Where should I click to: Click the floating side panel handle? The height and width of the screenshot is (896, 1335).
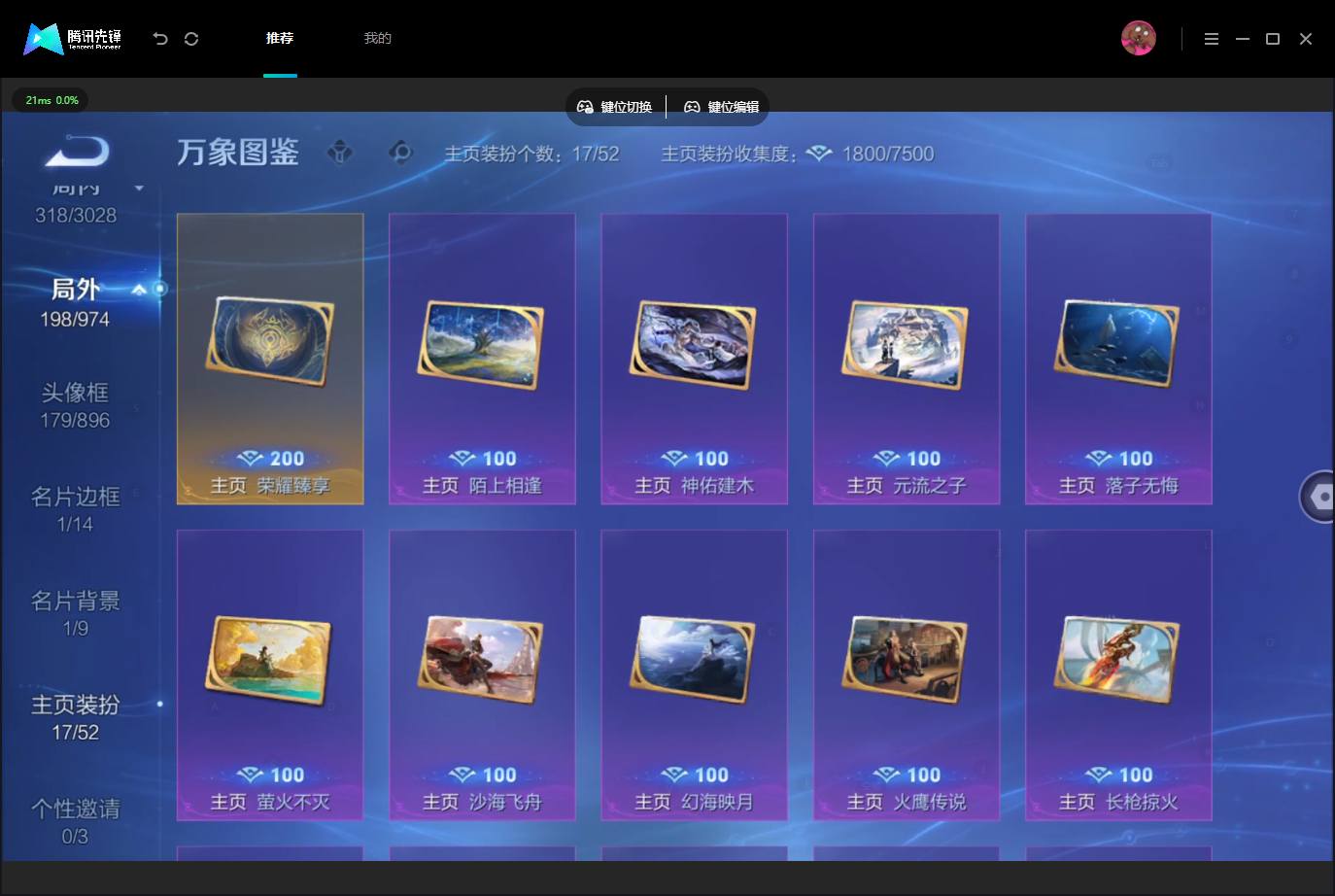[1318, 497]
